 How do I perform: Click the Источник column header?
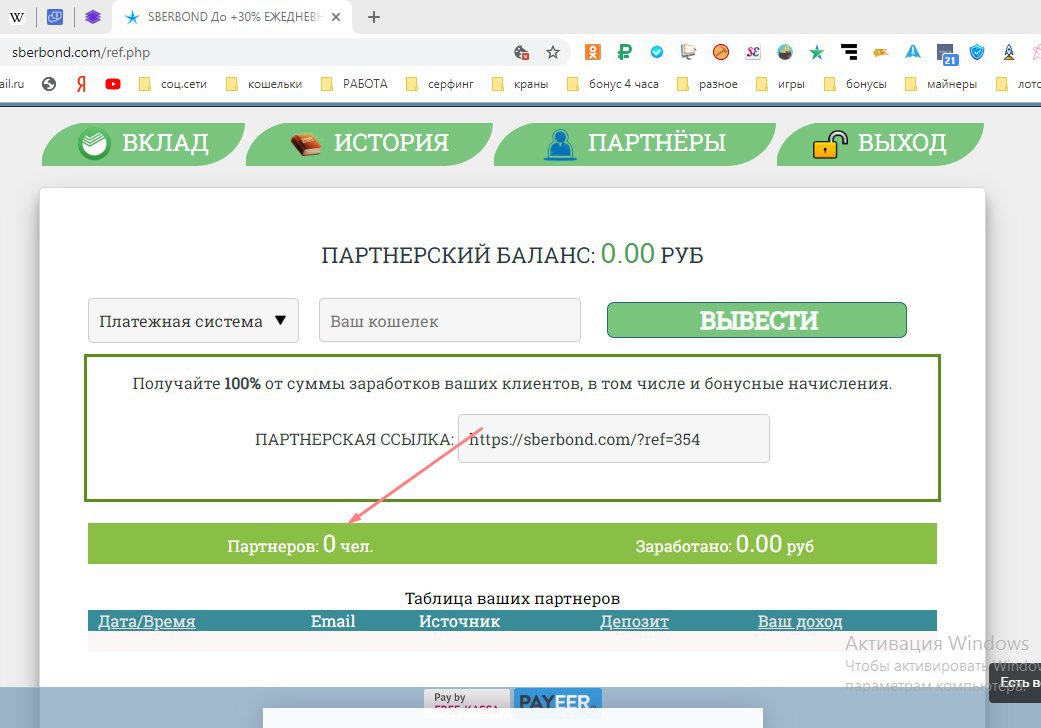(x=459, y=621)
